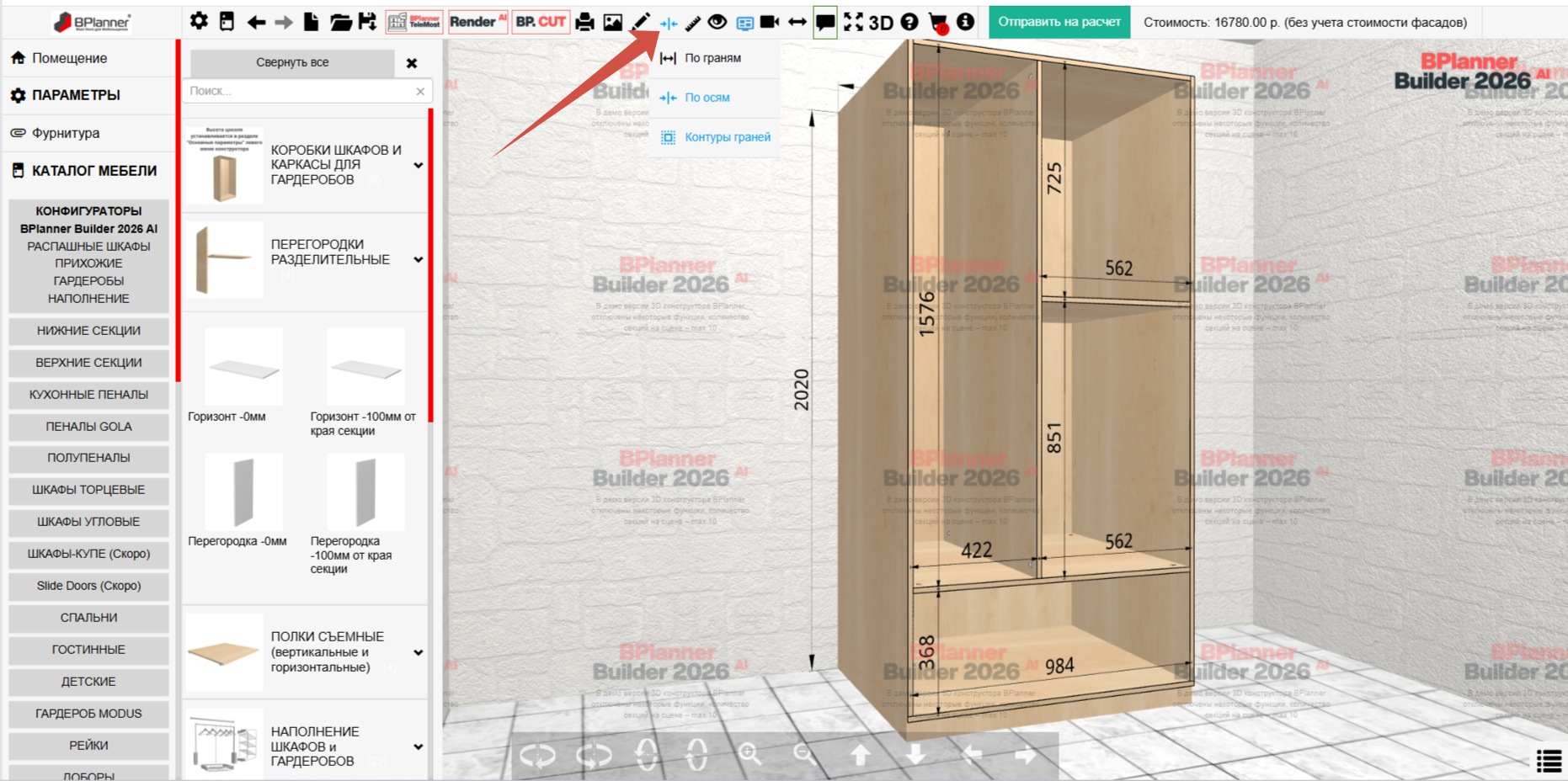Click the video camera icon
Viewport: 1568px width, 781px height.
[770, 22]
